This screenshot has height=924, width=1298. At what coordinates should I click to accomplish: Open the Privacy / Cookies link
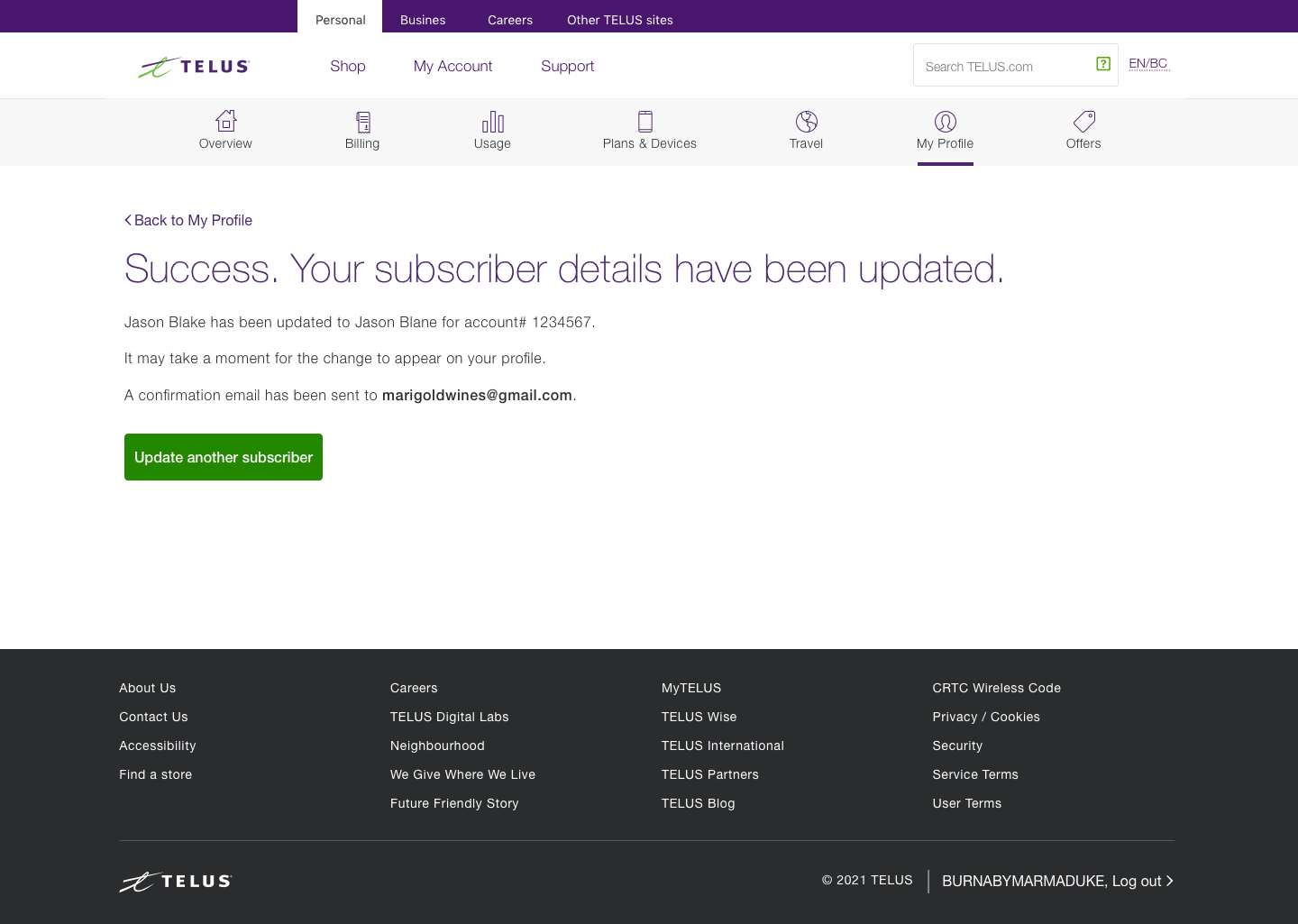[x=986, y=717]
